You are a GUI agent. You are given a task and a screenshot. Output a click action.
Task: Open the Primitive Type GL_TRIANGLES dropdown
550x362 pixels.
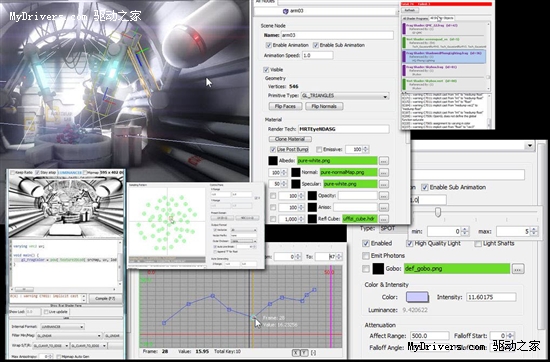345,96
